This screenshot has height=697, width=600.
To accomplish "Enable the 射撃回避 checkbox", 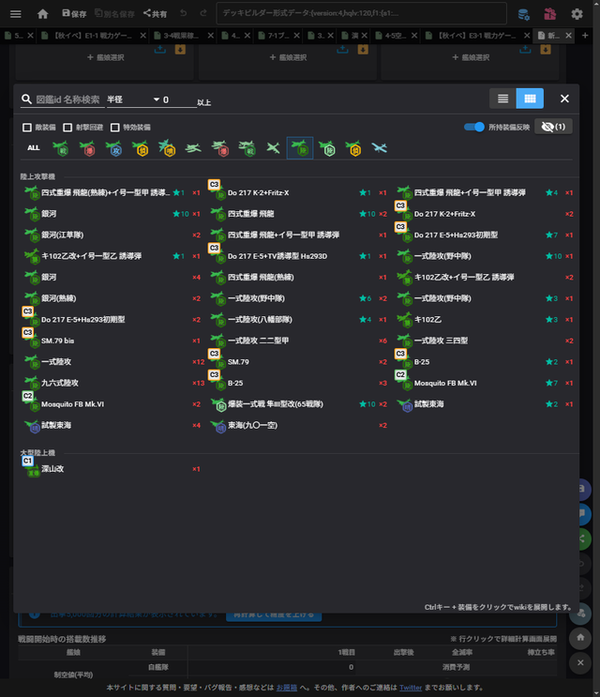I will (68, 128).
